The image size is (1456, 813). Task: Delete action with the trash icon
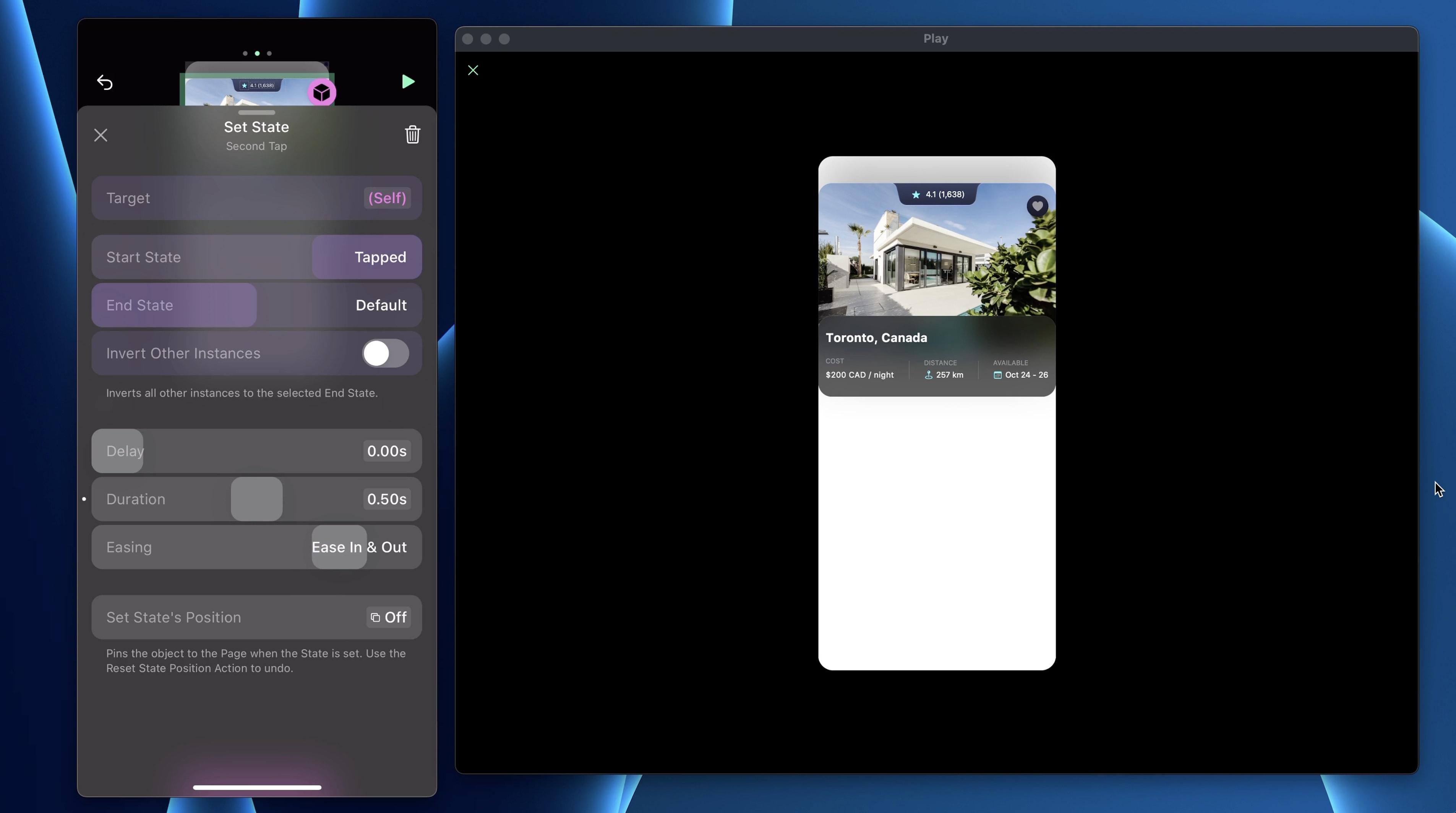point(412,134)
